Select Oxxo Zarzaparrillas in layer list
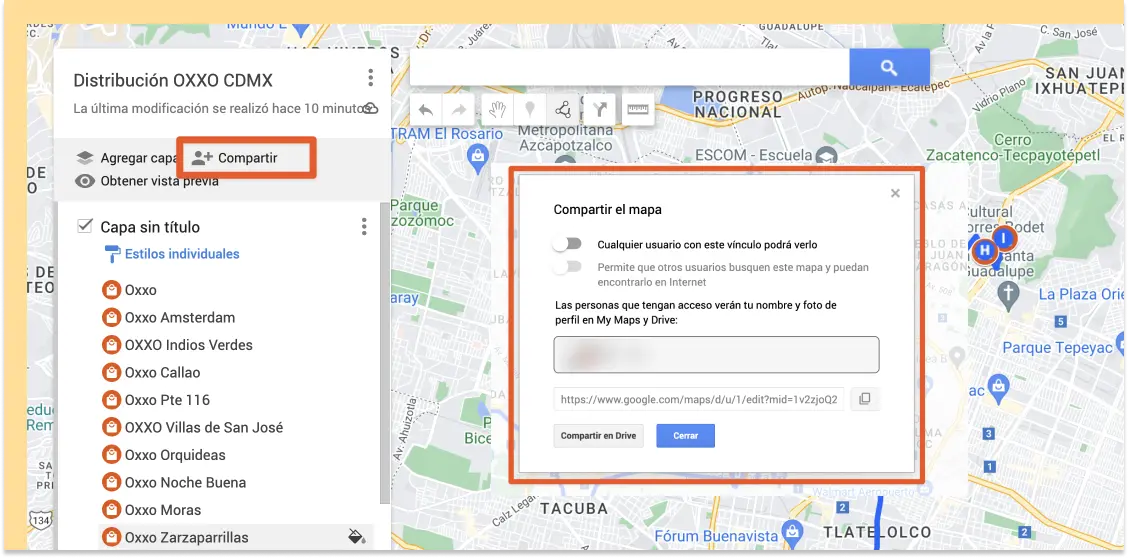This screenshot has width=1128, height=558. click(186, 537)
